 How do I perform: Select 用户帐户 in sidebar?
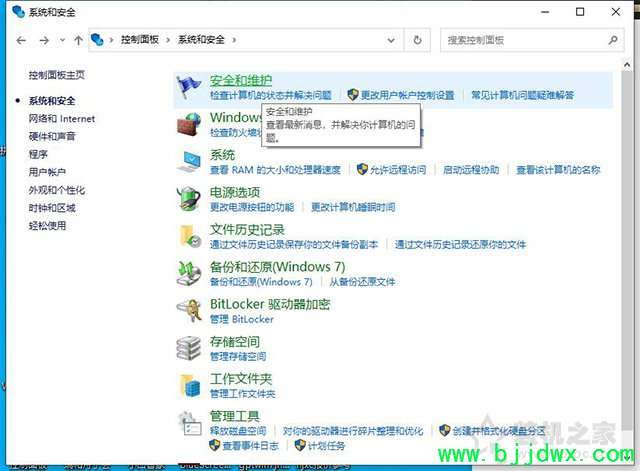tap(47, 172)
